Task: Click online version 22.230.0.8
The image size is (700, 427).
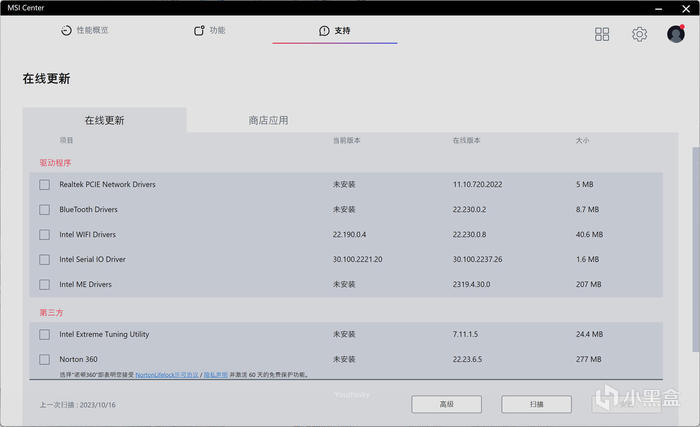Action: (469, 234)
